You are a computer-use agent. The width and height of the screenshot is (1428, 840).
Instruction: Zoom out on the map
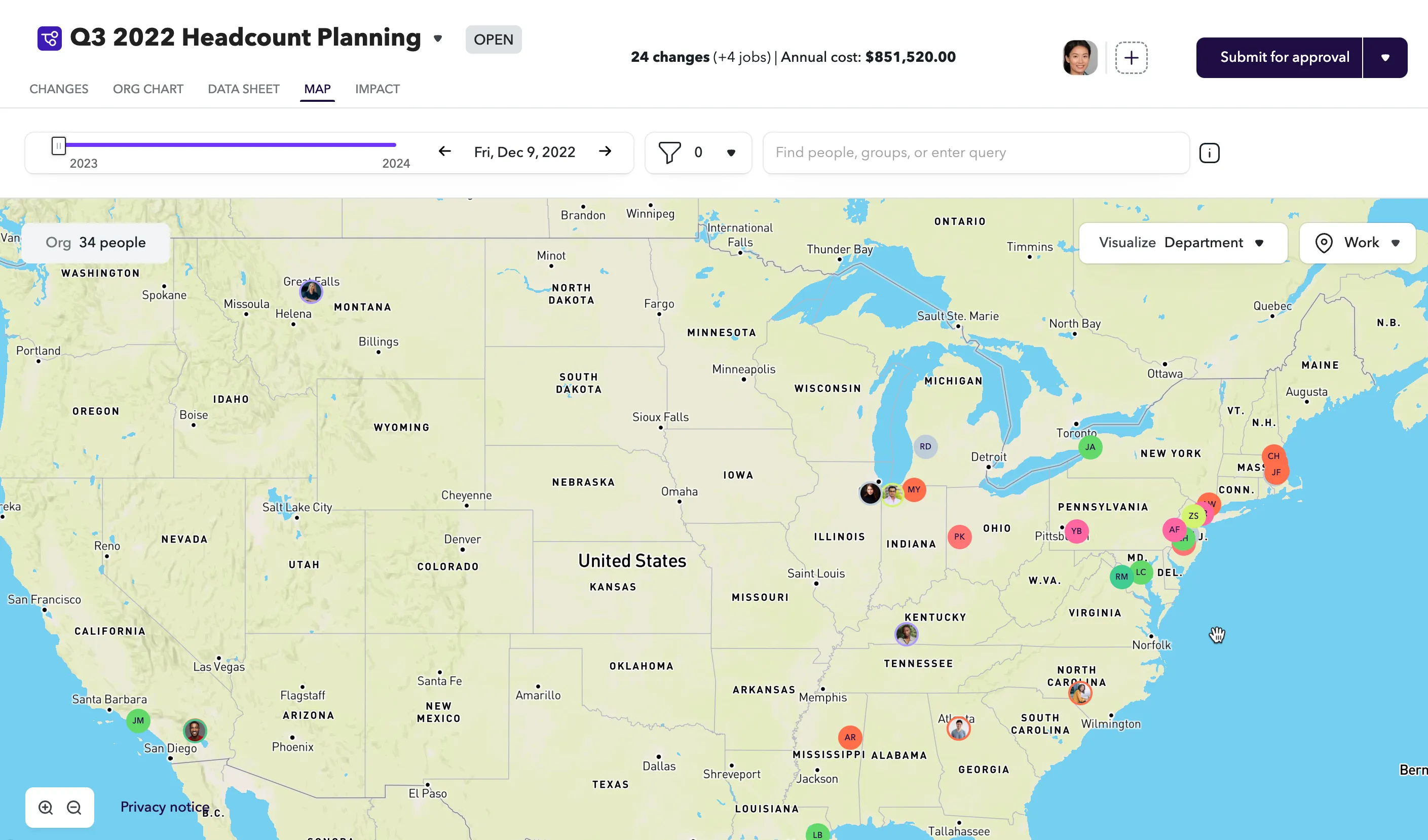pos(74,807)
